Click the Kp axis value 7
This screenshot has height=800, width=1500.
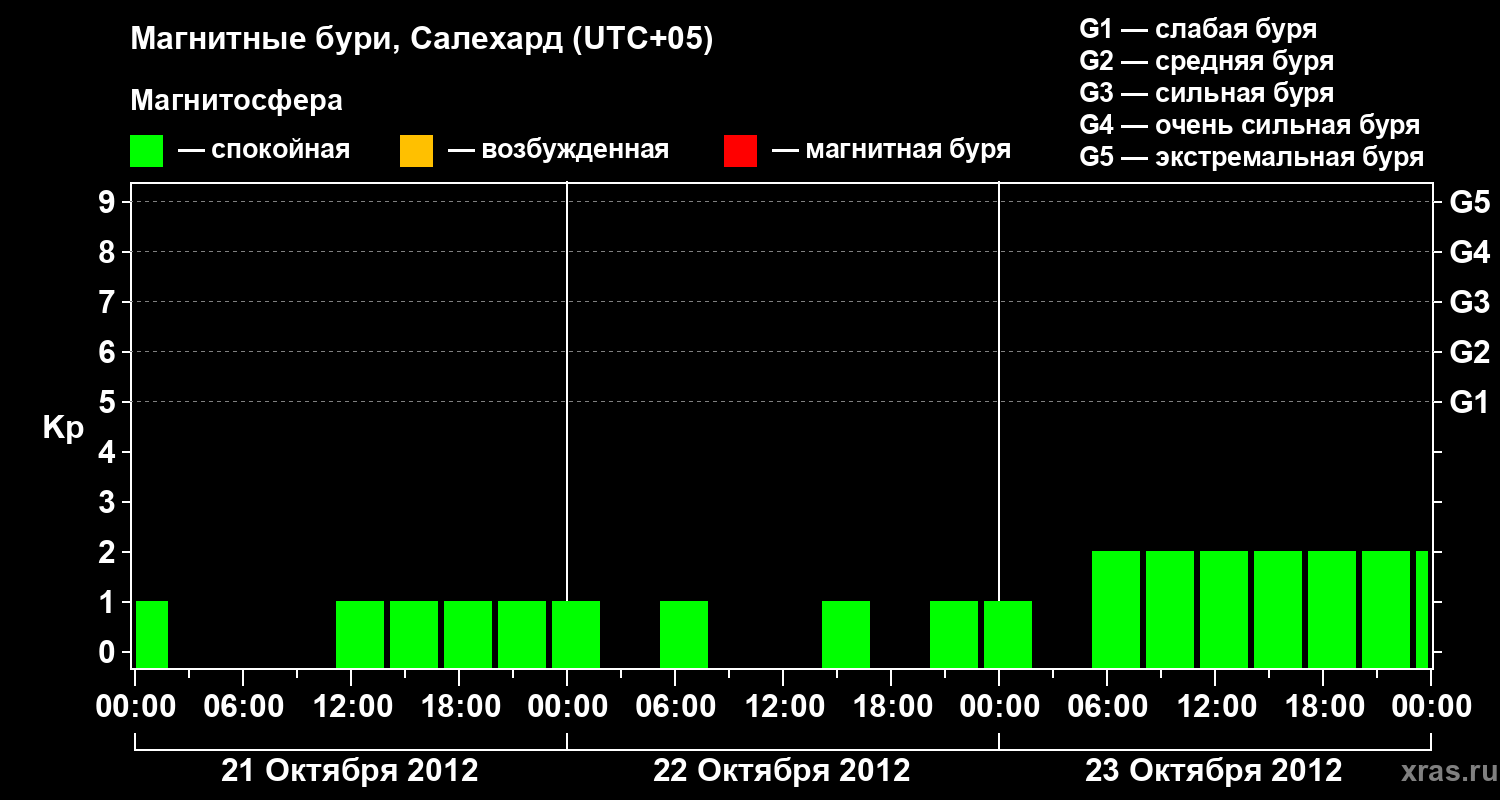coord(109,302)
